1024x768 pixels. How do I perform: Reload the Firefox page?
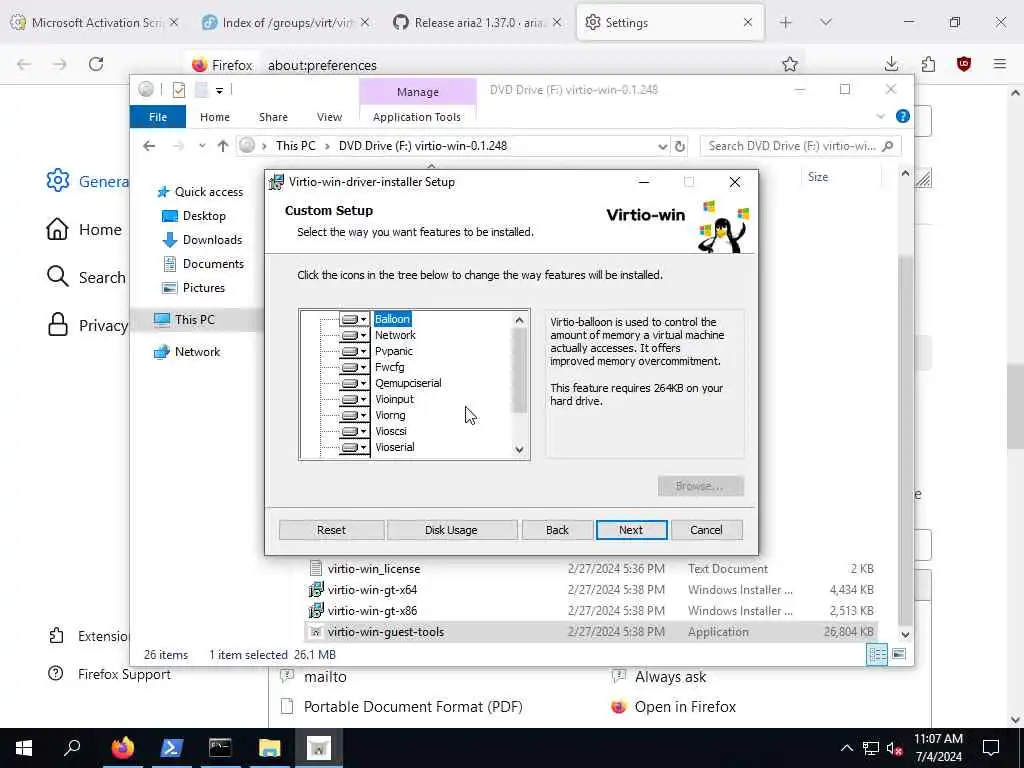(x=96, y=64)
